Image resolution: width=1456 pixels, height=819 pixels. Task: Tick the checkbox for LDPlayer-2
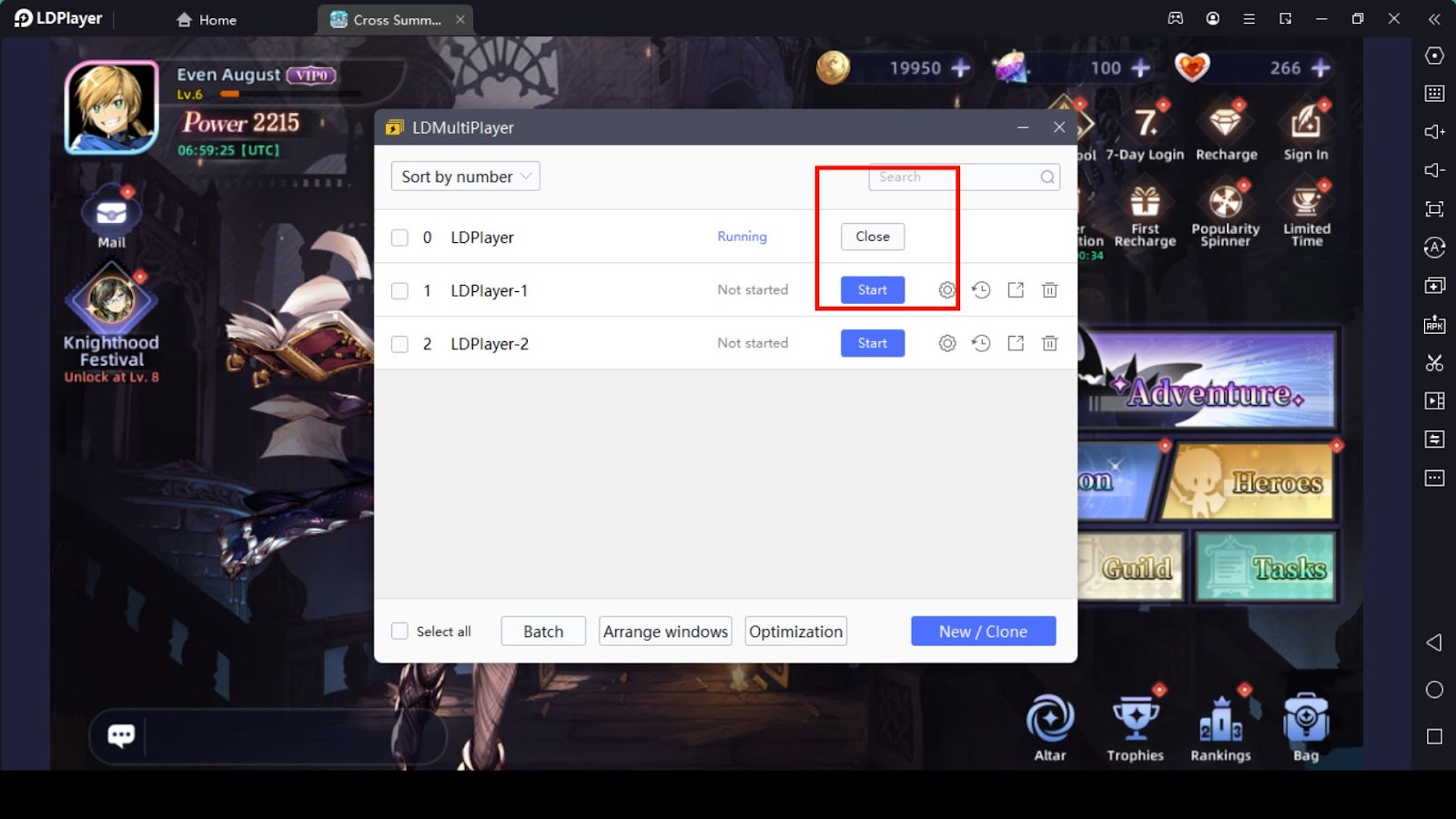pyautogui.click(x=399, y=344)
